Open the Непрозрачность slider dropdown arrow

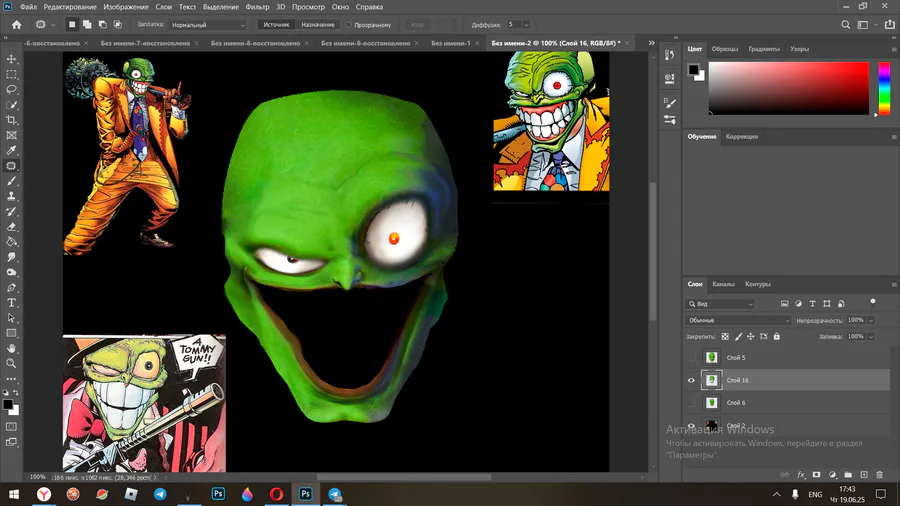click(x=871, y=320)
